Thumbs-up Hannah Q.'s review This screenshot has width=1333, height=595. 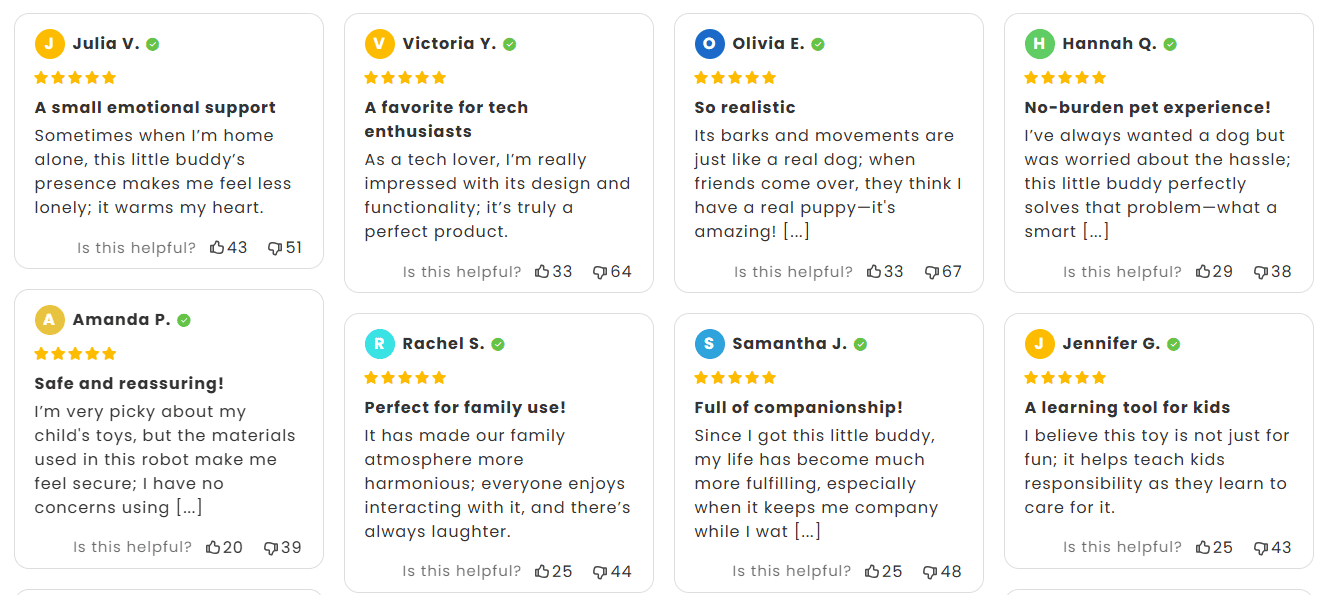1203,272
